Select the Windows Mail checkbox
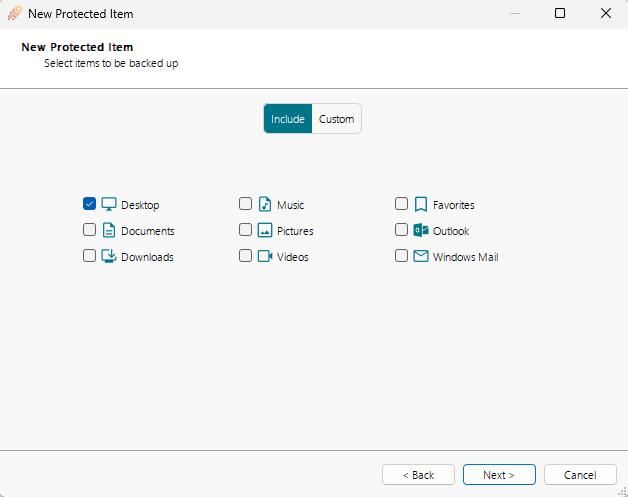 tap(401, 256)
